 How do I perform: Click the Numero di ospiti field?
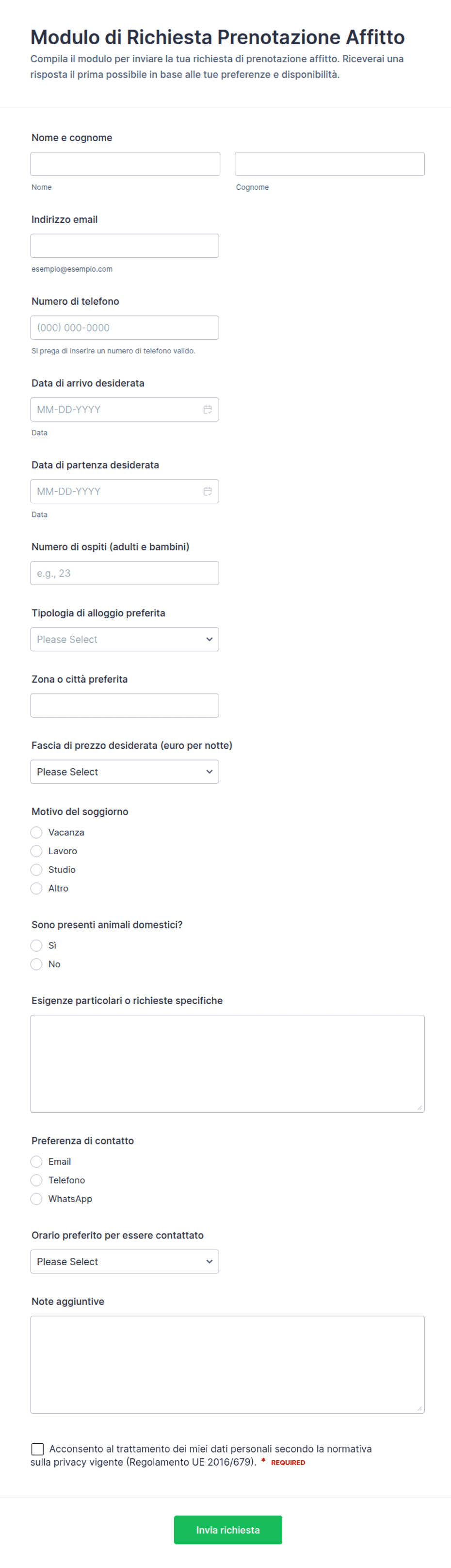tap(125, 574)
